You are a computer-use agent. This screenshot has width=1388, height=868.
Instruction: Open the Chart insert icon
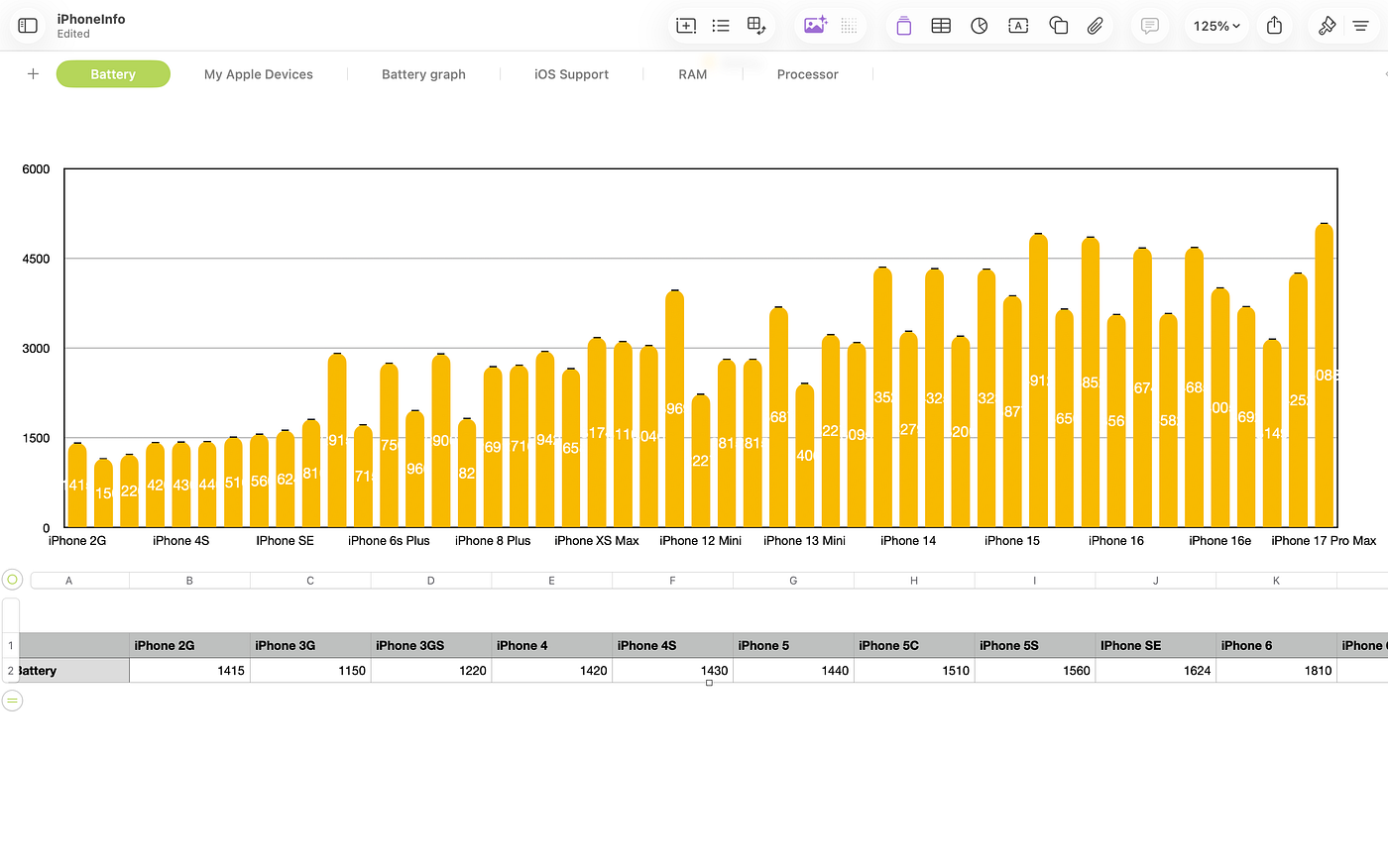click(x=980, y=26)
